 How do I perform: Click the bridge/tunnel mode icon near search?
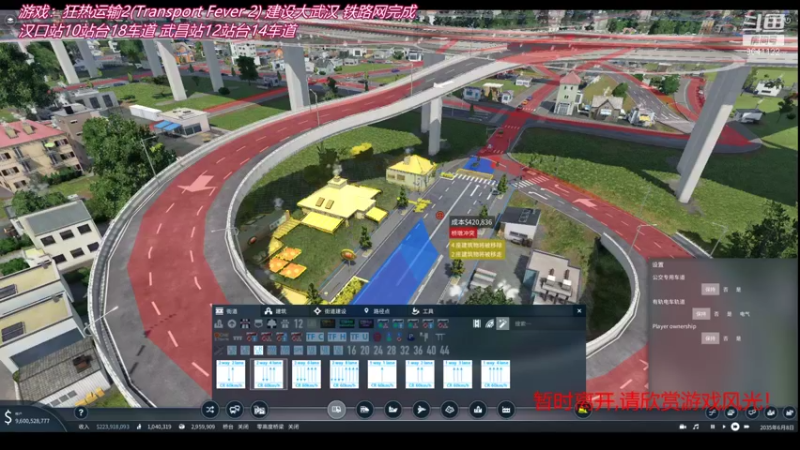click(x=477, y=323)
